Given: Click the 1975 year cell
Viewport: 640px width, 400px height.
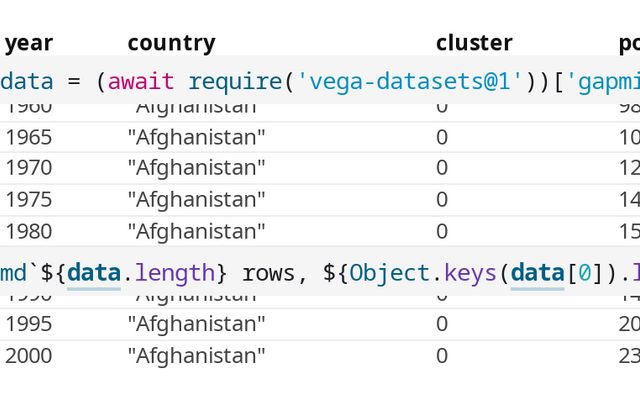Looking at the screenshot, I should [29, 200].
